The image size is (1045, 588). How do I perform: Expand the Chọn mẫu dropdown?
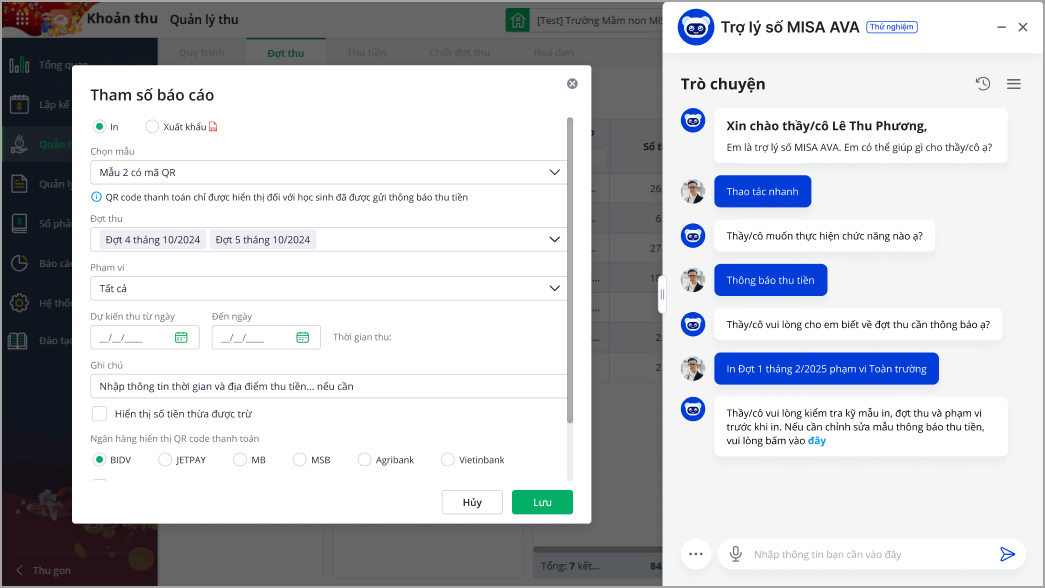click(x=555, y=173)
